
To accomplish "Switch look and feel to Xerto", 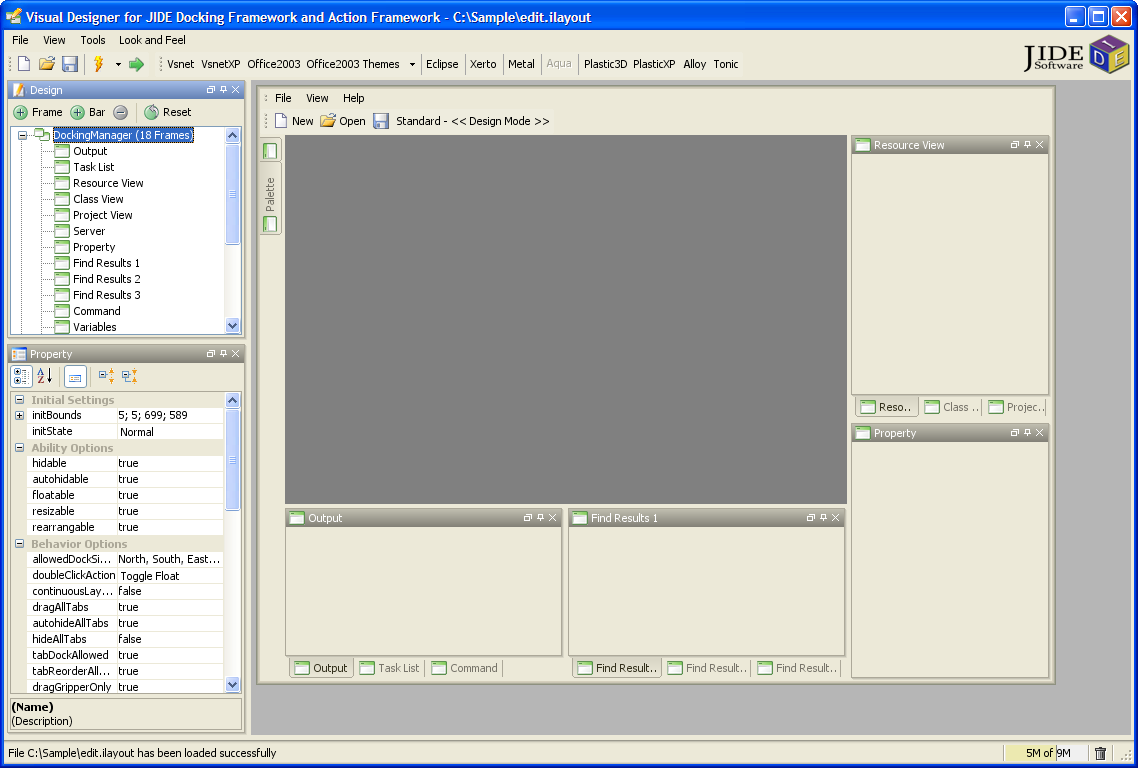I will [483, 64].
